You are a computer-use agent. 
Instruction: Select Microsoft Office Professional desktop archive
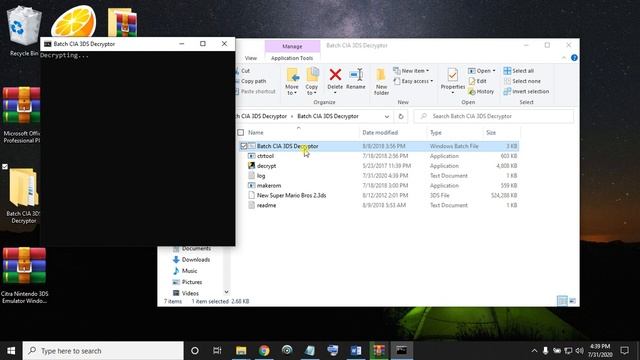21,115
